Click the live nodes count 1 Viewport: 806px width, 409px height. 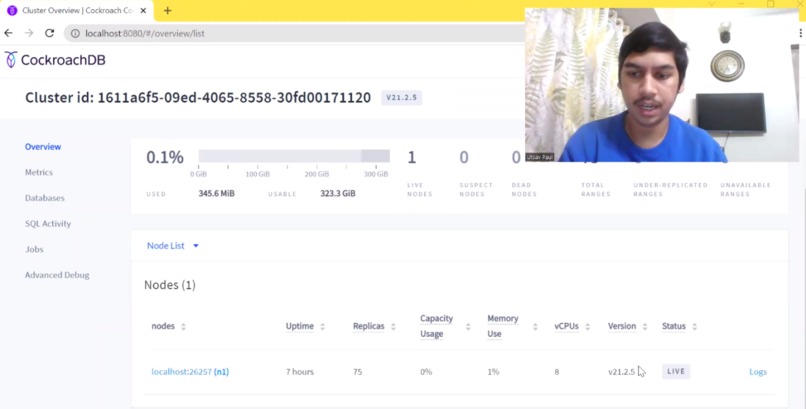(x=411, y=157)
